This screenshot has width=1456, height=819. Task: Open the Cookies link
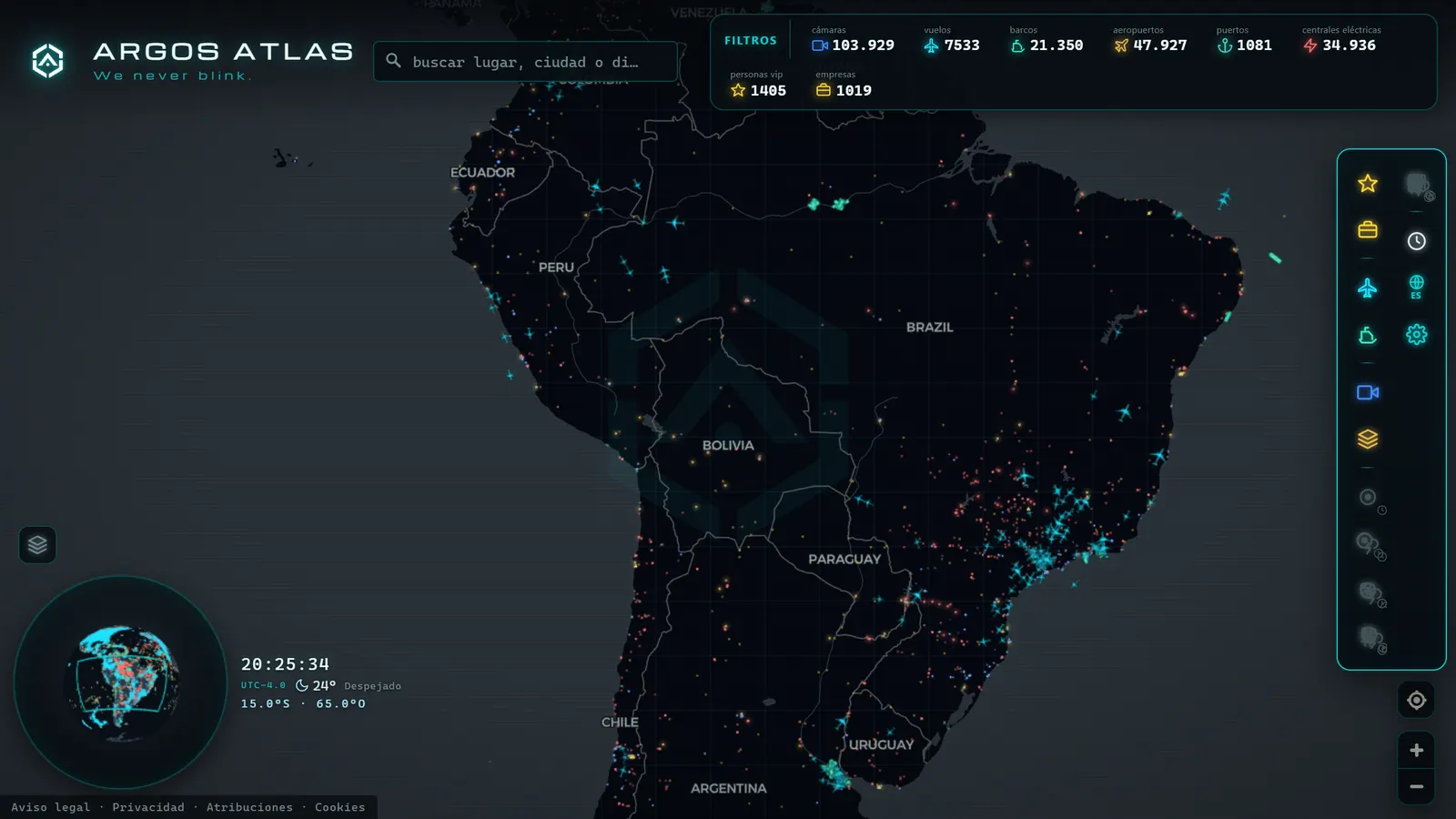point(339,807)
